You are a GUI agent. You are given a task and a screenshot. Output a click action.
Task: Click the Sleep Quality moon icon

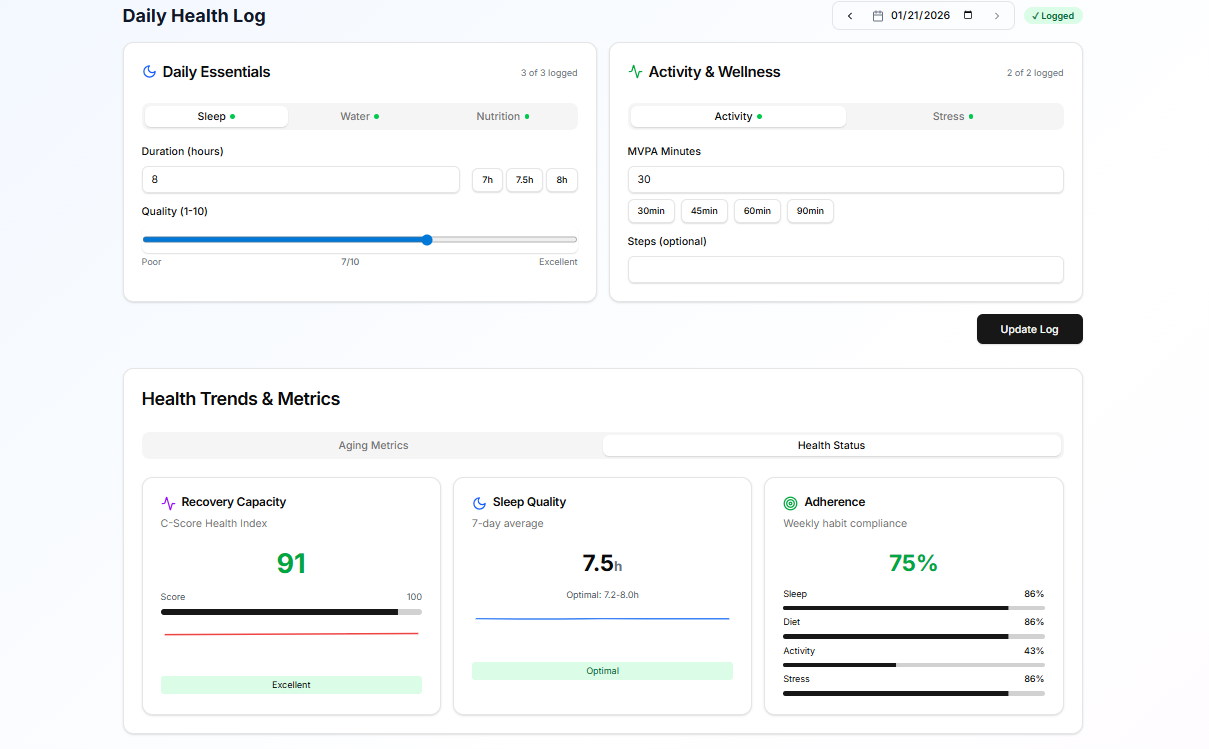480,503
